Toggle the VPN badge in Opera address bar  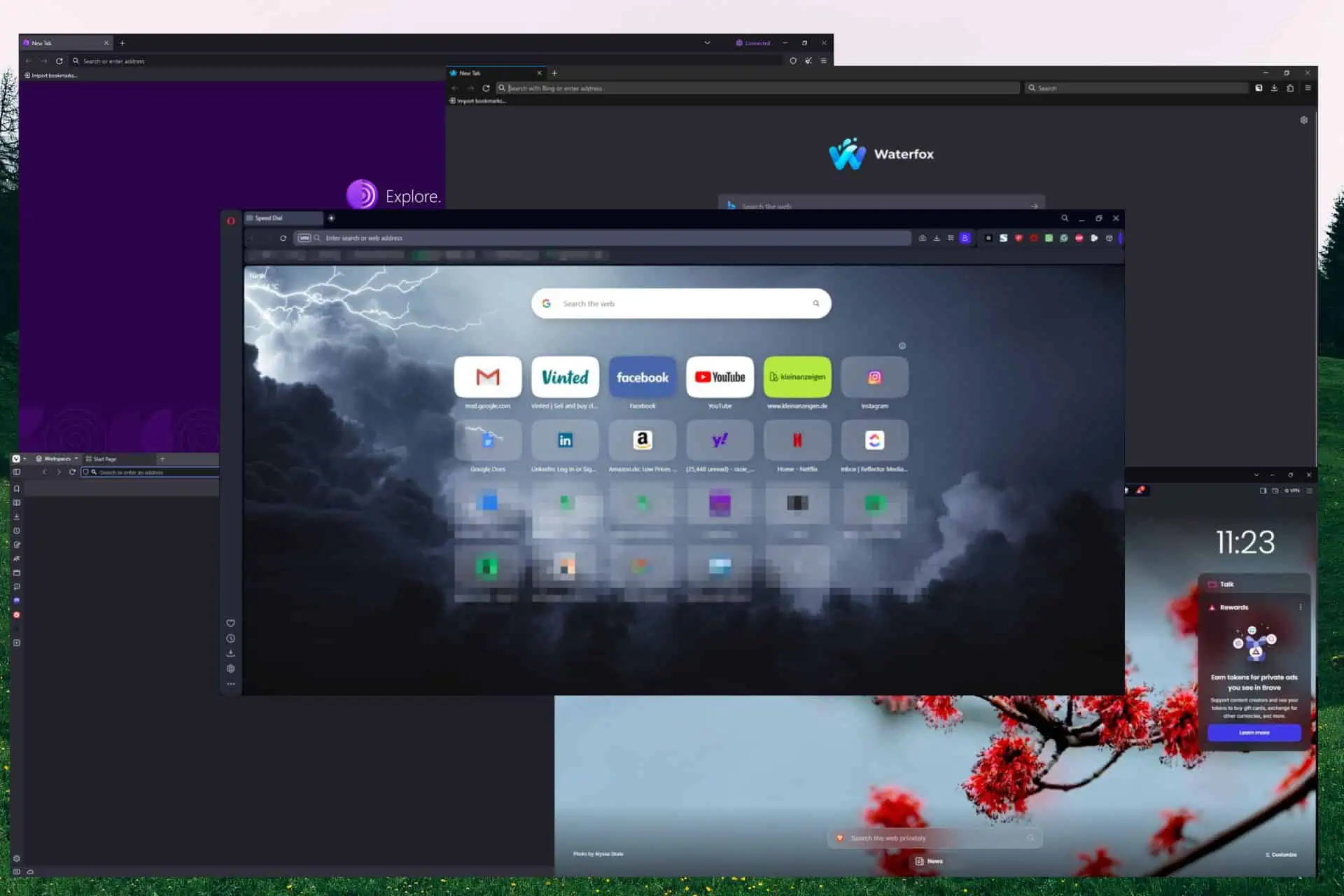(304, 238)
